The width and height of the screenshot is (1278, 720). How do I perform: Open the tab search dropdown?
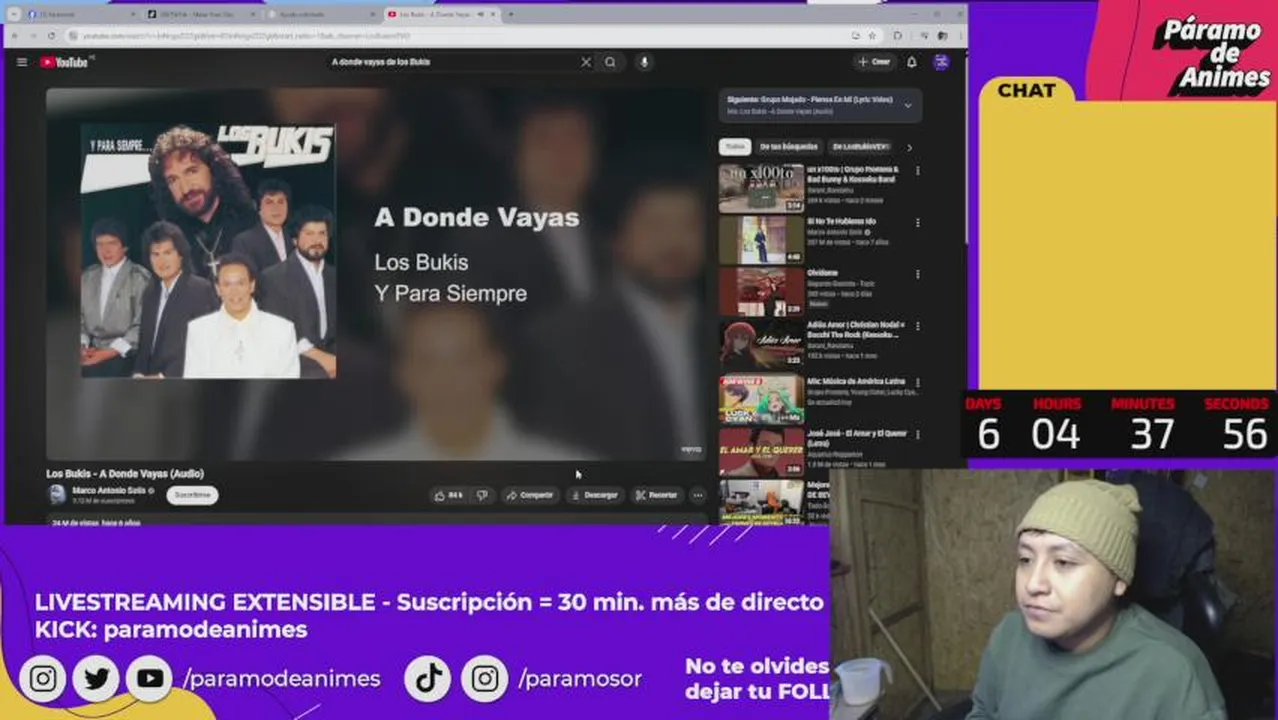pos(13,14)
